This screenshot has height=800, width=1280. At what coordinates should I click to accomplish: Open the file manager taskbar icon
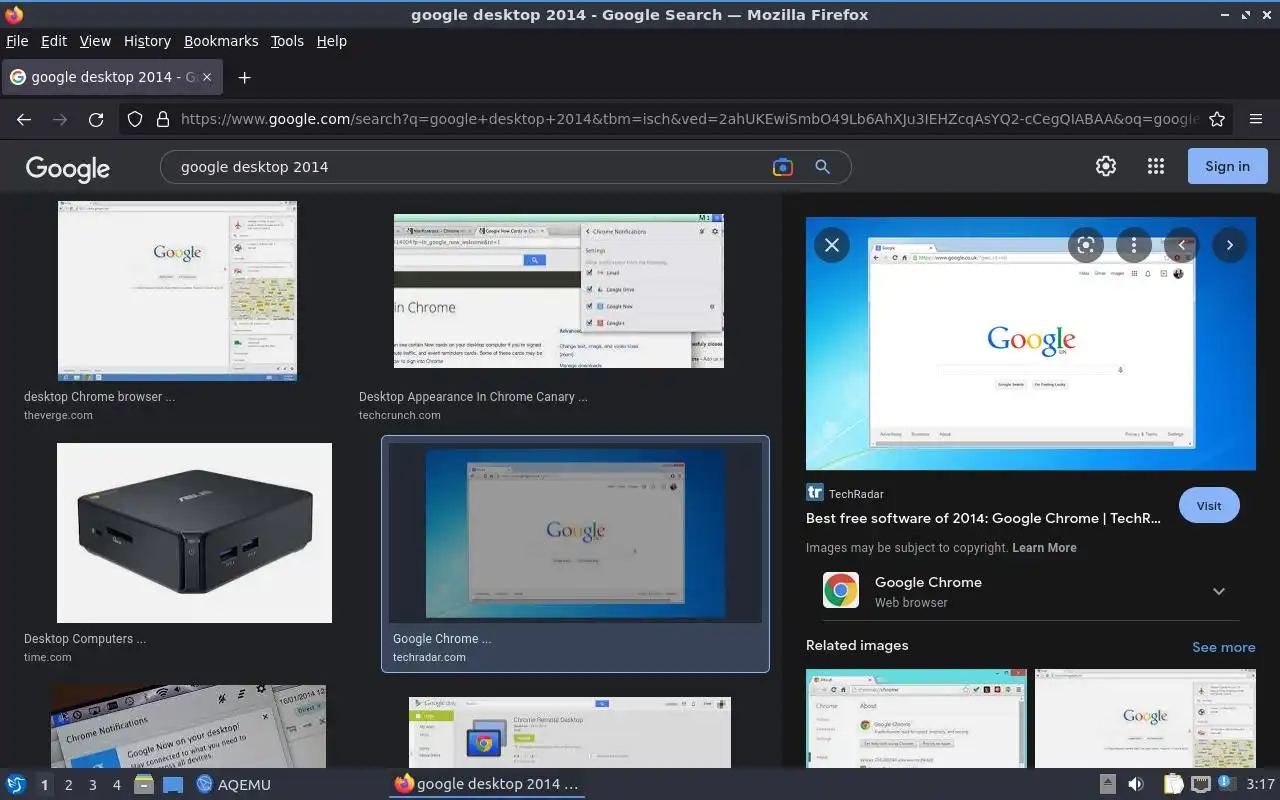click(x=143, y=784)
